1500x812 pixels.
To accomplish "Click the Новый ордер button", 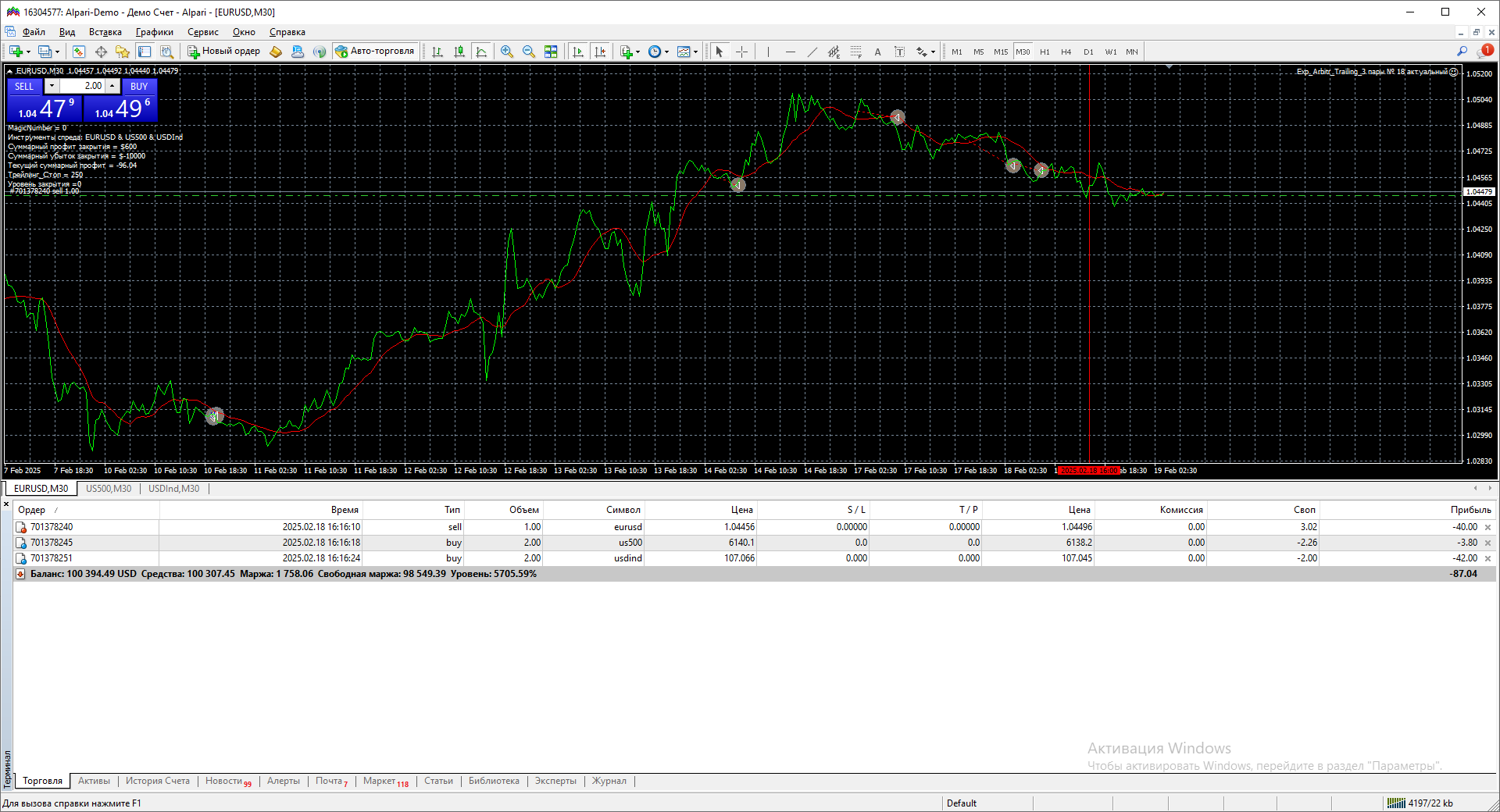I will pos(224,52).
